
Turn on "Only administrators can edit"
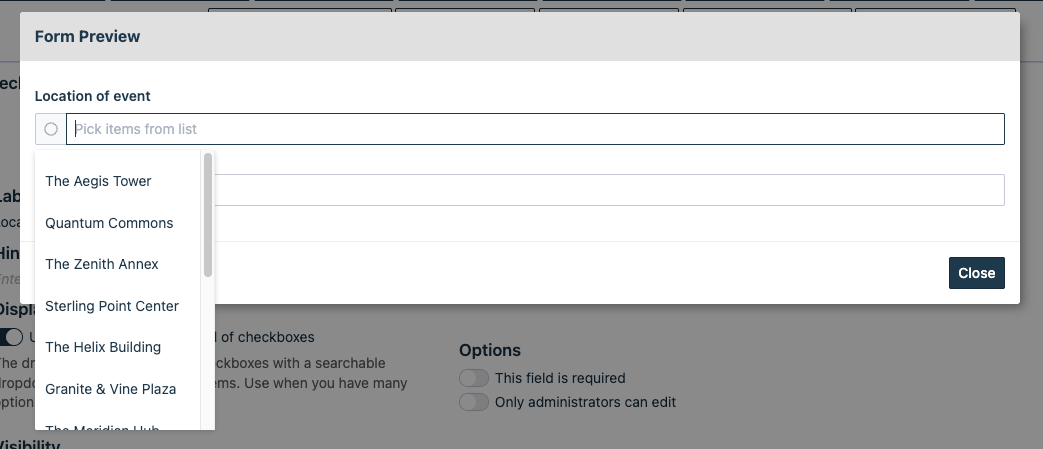point(474,402)
